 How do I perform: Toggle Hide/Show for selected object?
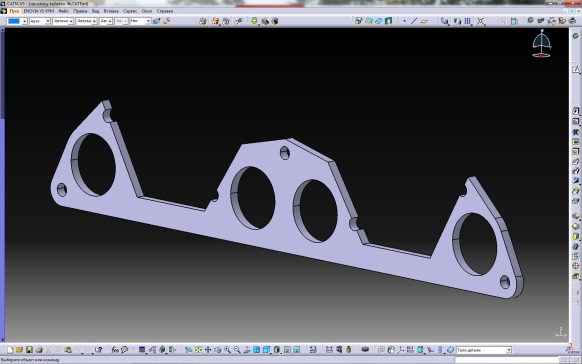287,350
